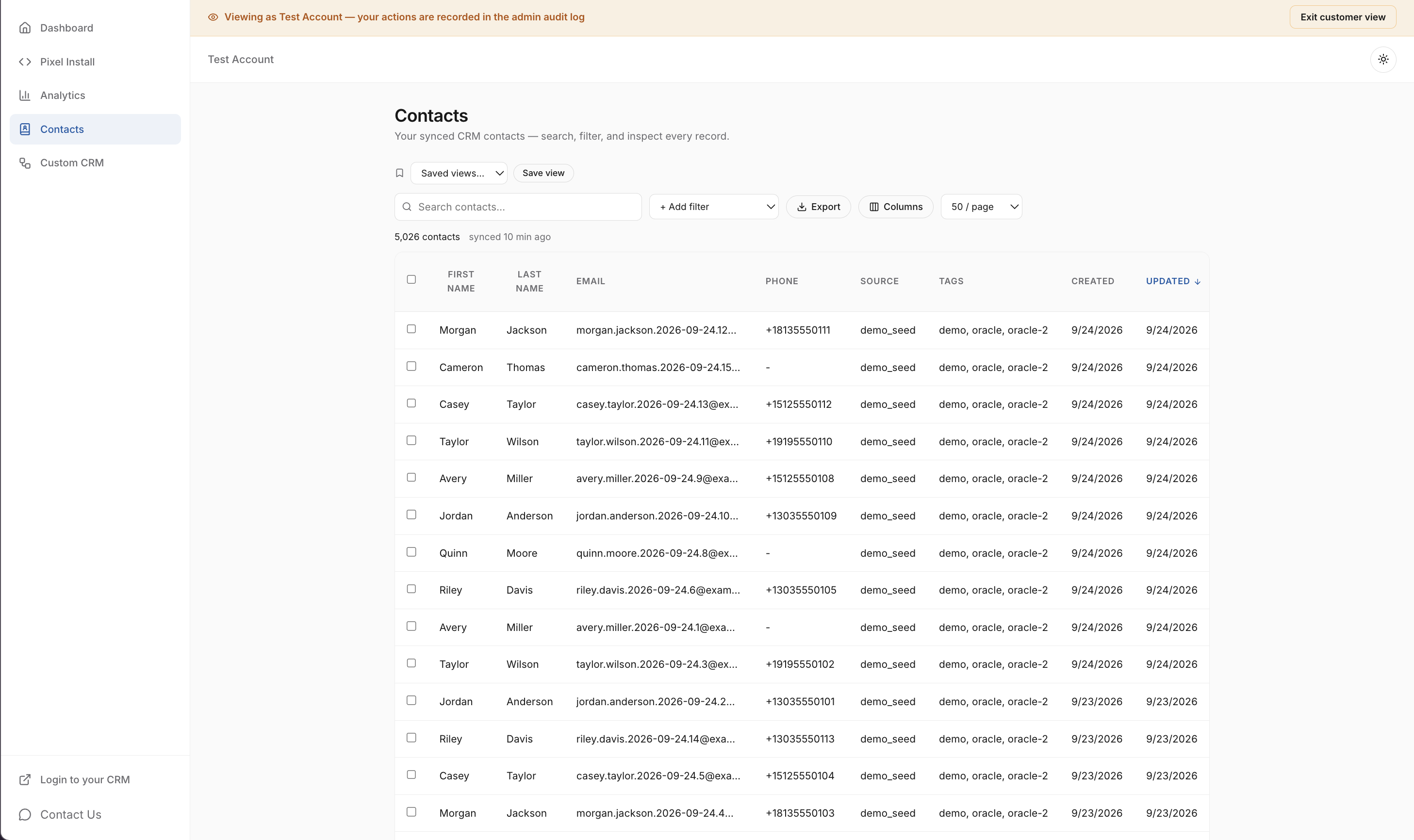Screen dimensions: 1414x840
Task: Select the Jordan Anderson row with phone +13035550101
Action: 411,700
